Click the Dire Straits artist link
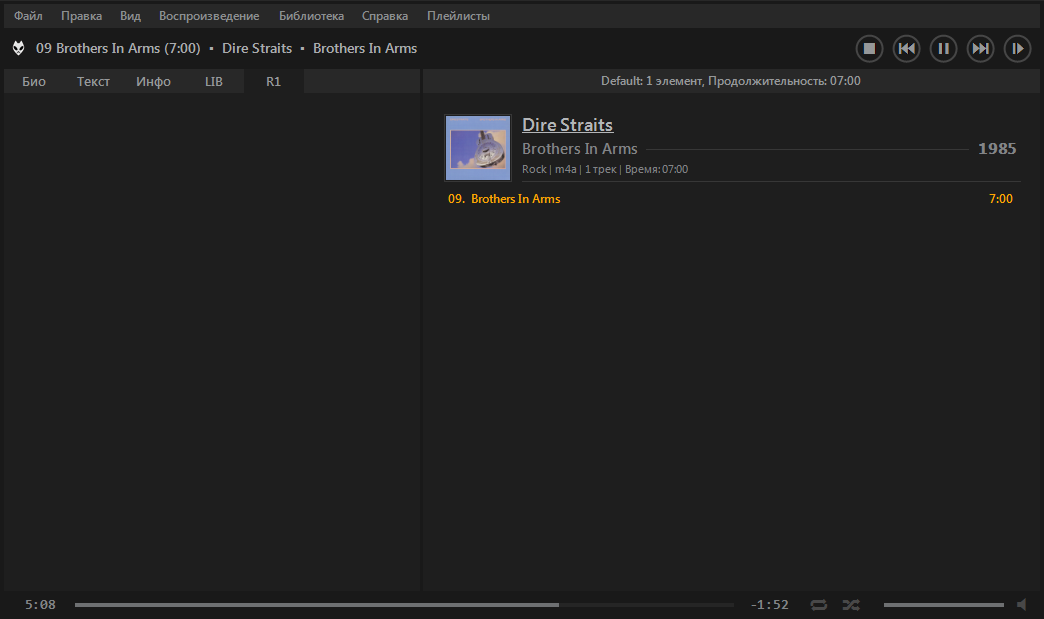The image size is (1044, 619). pos(567,125)
